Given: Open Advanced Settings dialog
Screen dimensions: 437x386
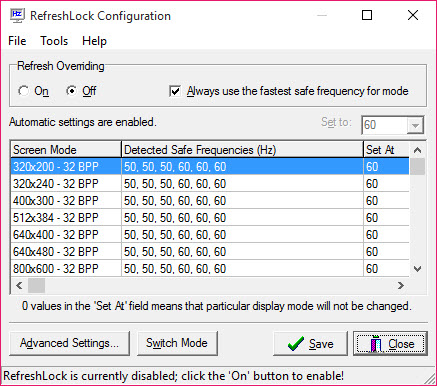Looking at the screenshot, I should click(x=69, y=343).
